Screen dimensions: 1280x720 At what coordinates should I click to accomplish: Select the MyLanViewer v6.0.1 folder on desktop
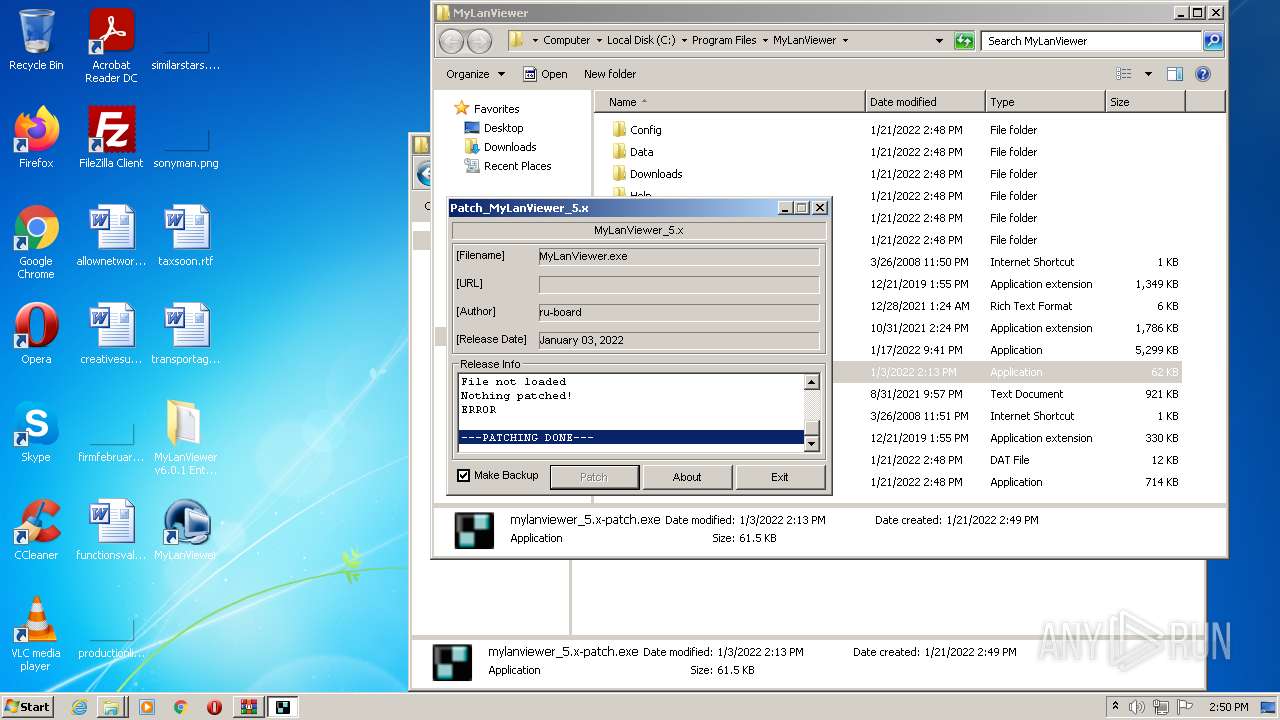(186, 438)
